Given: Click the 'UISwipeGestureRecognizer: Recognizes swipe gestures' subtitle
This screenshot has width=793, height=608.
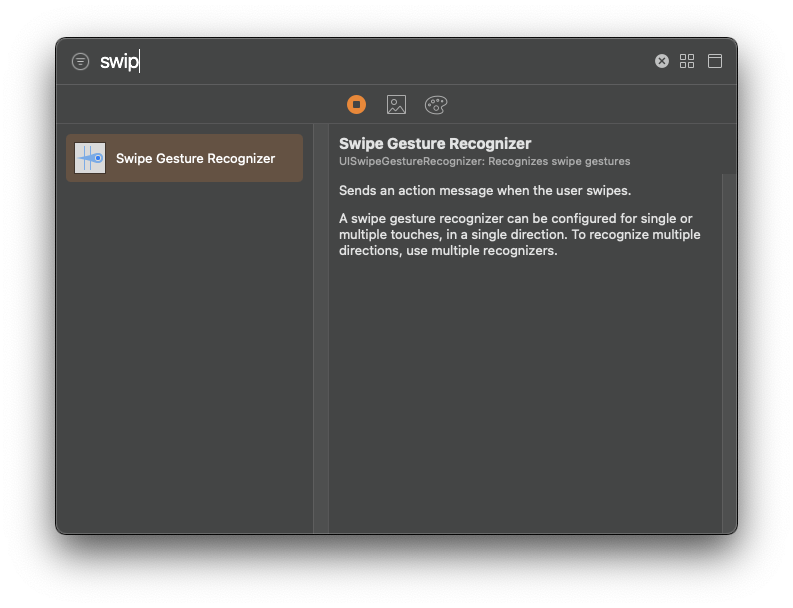Looking at the screenshot, I should point(484,161).
